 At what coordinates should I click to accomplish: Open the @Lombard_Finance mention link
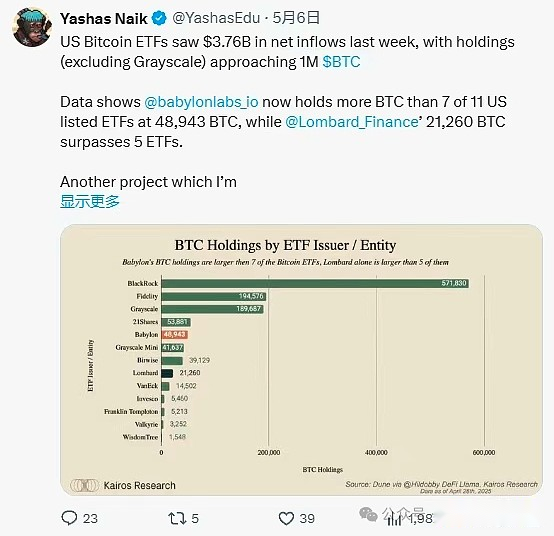click(x=352, y=122)
